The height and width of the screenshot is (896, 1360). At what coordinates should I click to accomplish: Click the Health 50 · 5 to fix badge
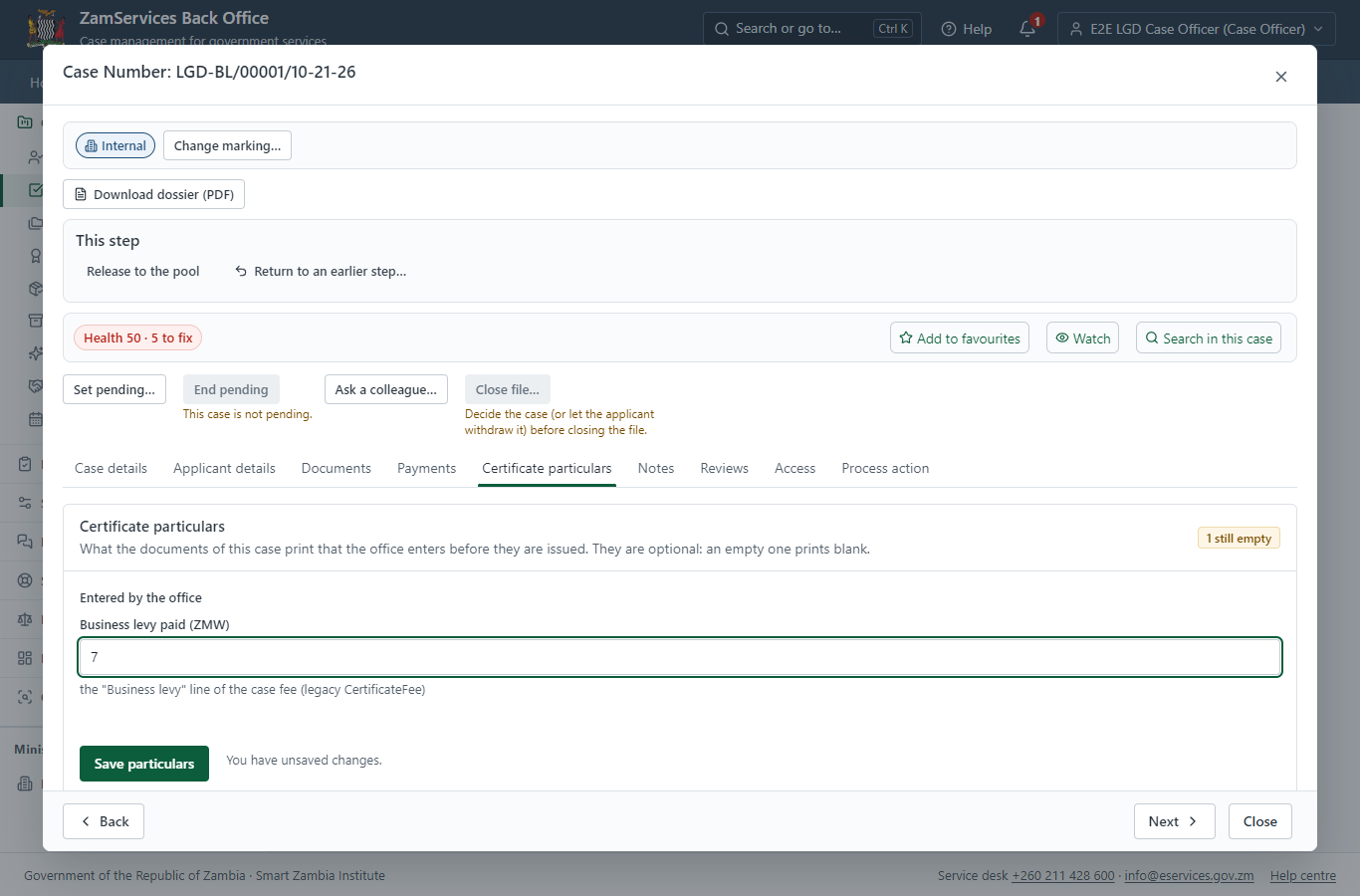pyautogui.click(x=137, y=337)
